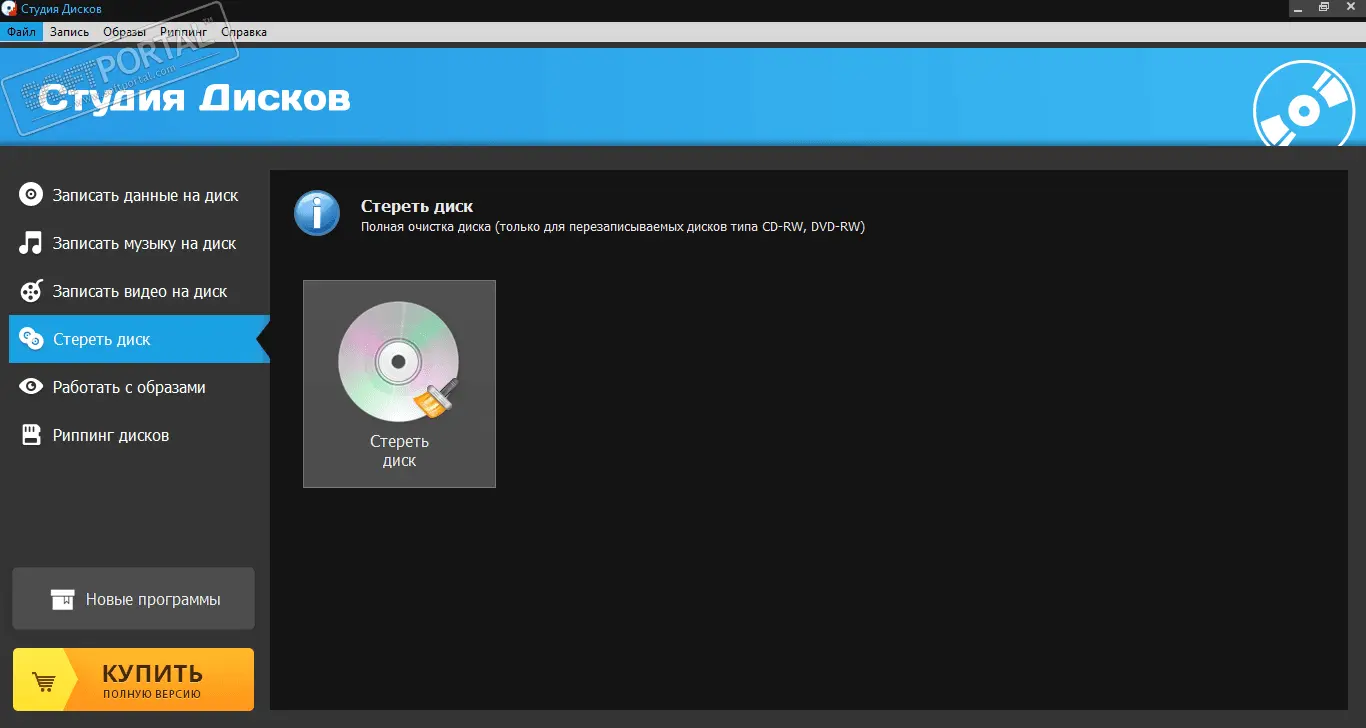Click the app icon in the title bar

9,9
